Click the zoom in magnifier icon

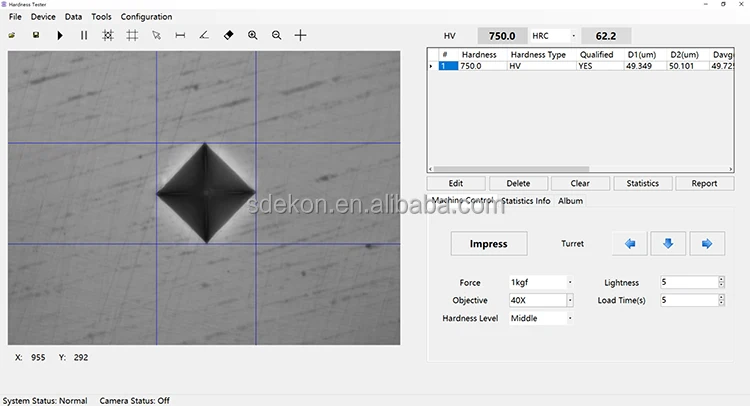253,35
